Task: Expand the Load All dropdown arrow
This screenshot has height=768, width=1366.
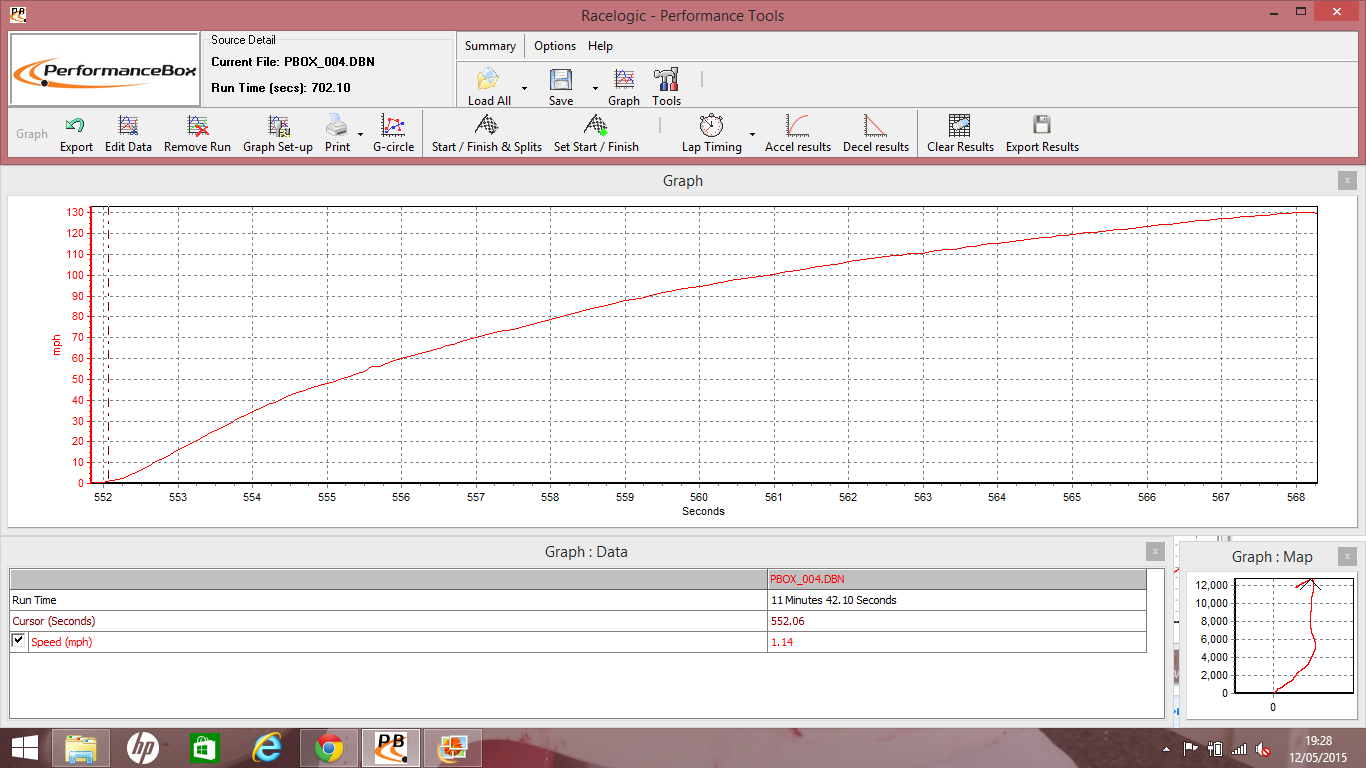Action: 524,88
